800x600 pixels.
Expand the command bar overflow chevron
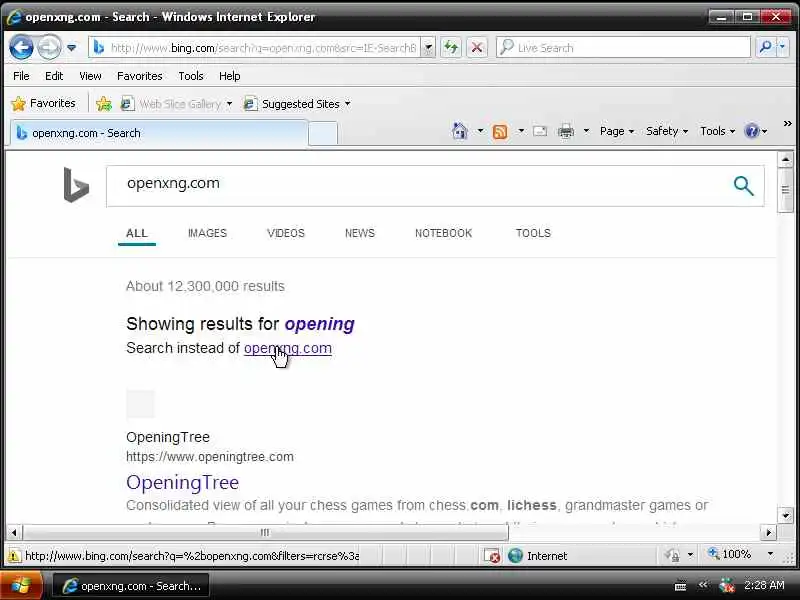point(787,123)
